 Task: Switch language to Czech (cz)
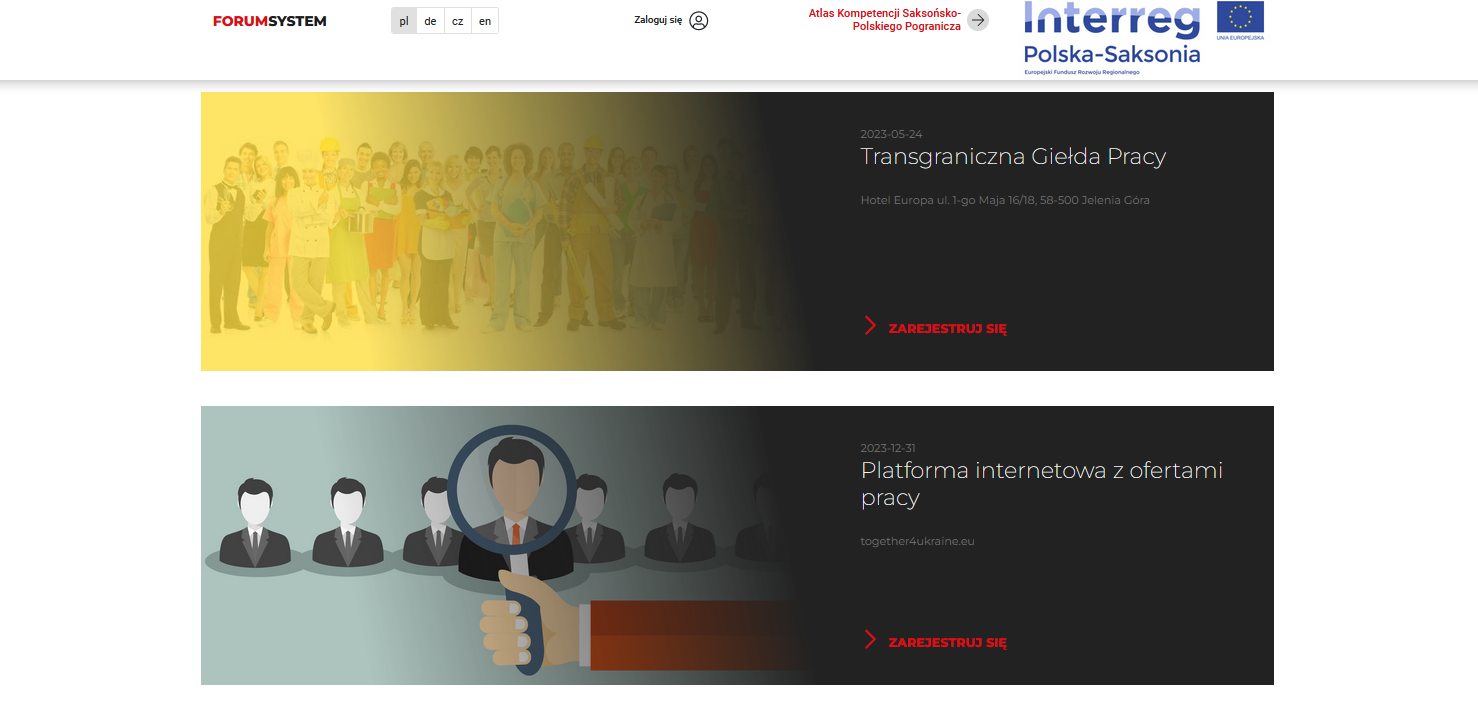click(457, 21)
